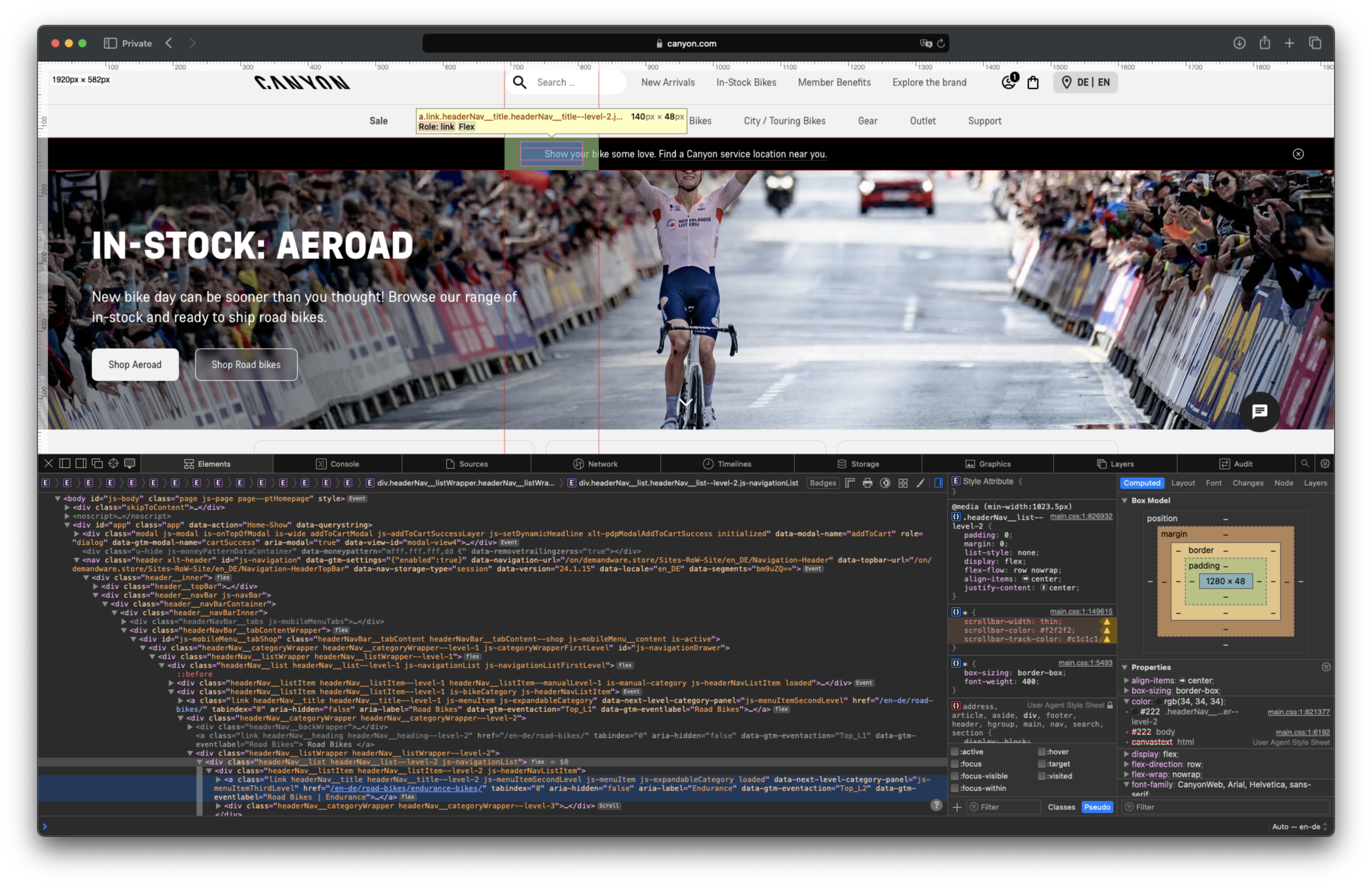1372x886 pixels.
Task: Click the layout grid overlay icon
Action: (x=903, y=483)
